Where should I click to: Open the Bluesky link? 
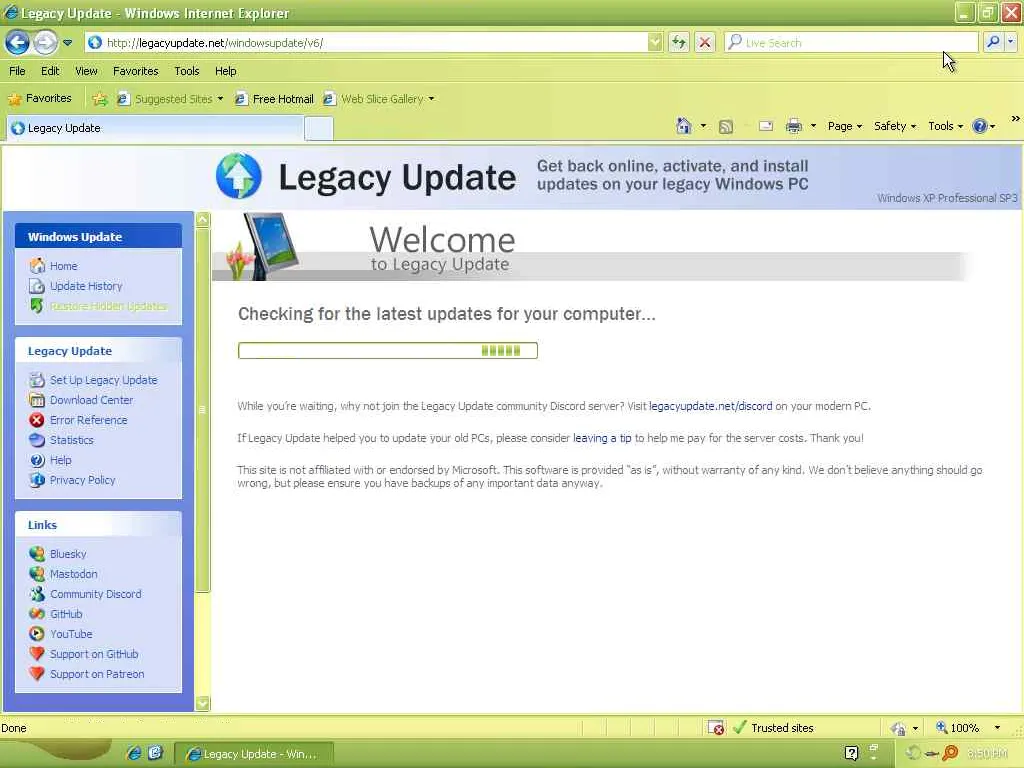(x=68, y=554)
